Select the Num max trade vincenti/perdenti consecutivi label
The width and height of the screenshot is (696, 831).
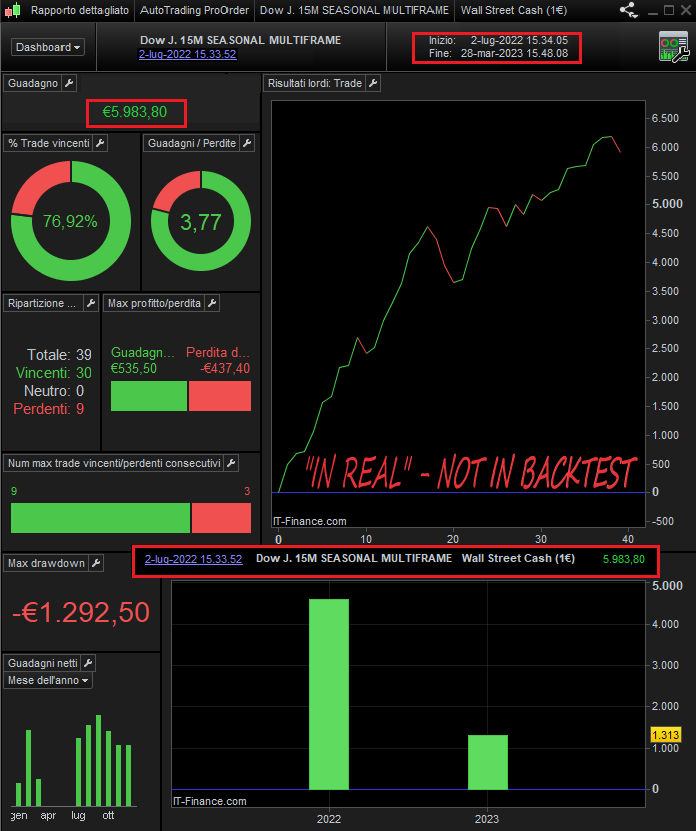(114, 463)
